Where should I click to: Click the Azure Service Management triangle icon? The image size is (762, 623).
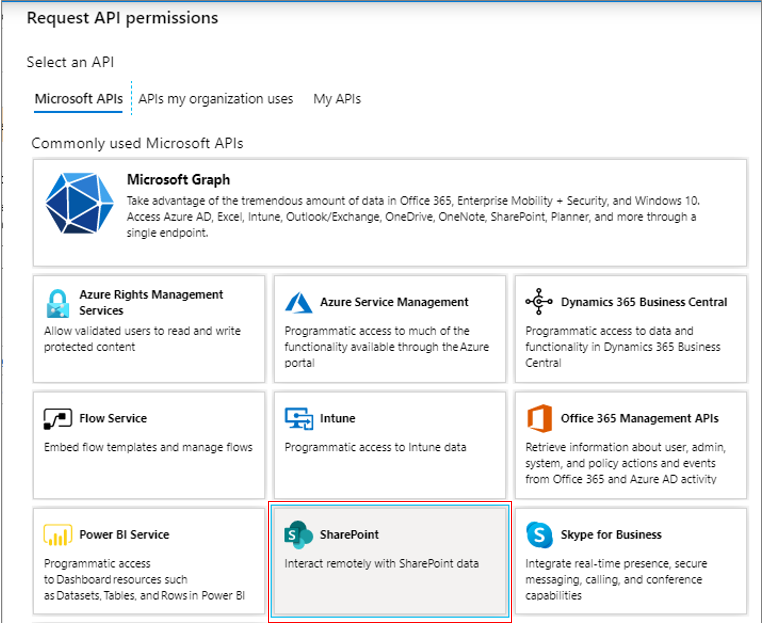pyautogui.click(x=298, y=302)
